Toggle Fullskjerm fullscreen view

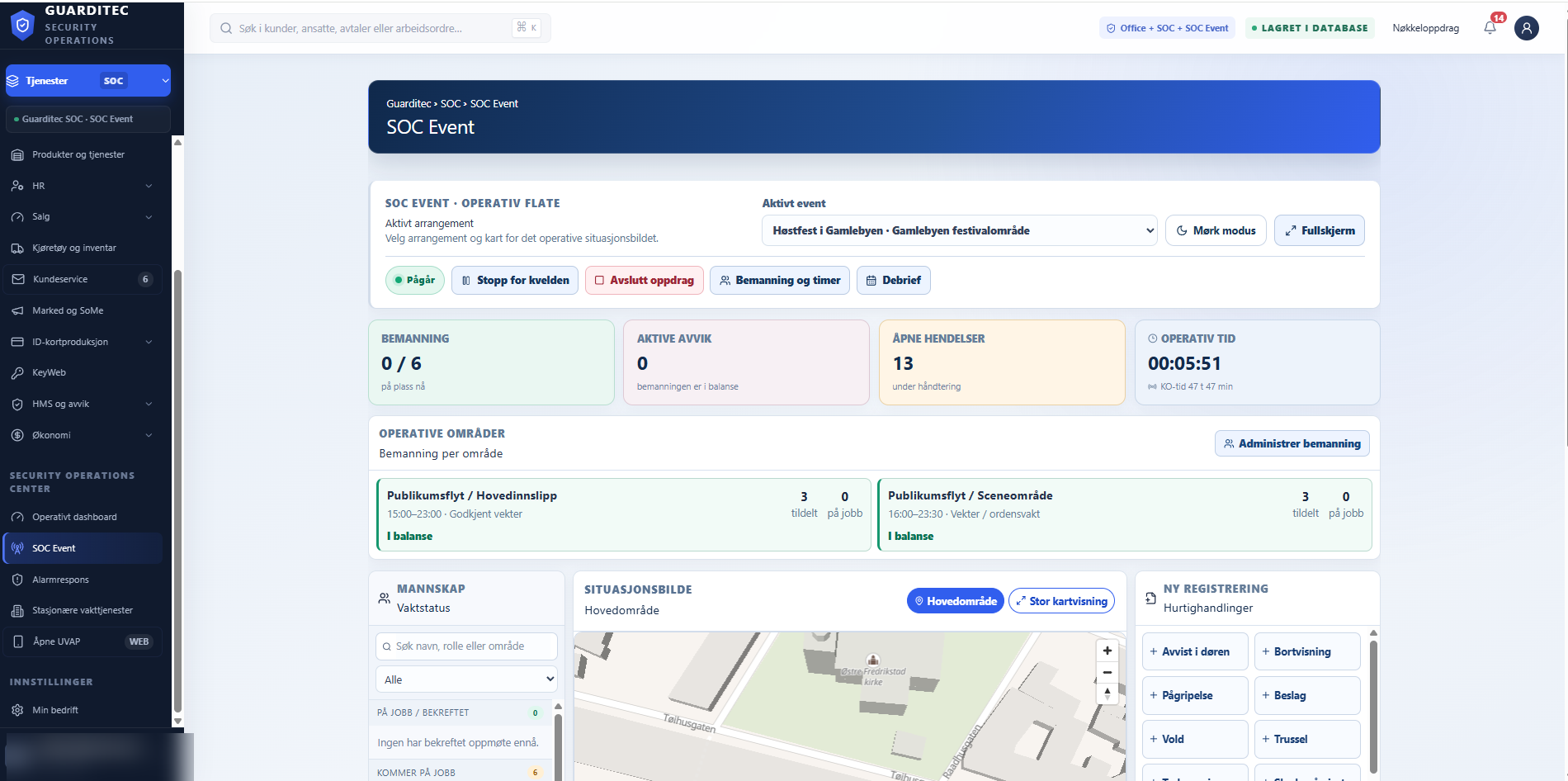coord(1320,230)
